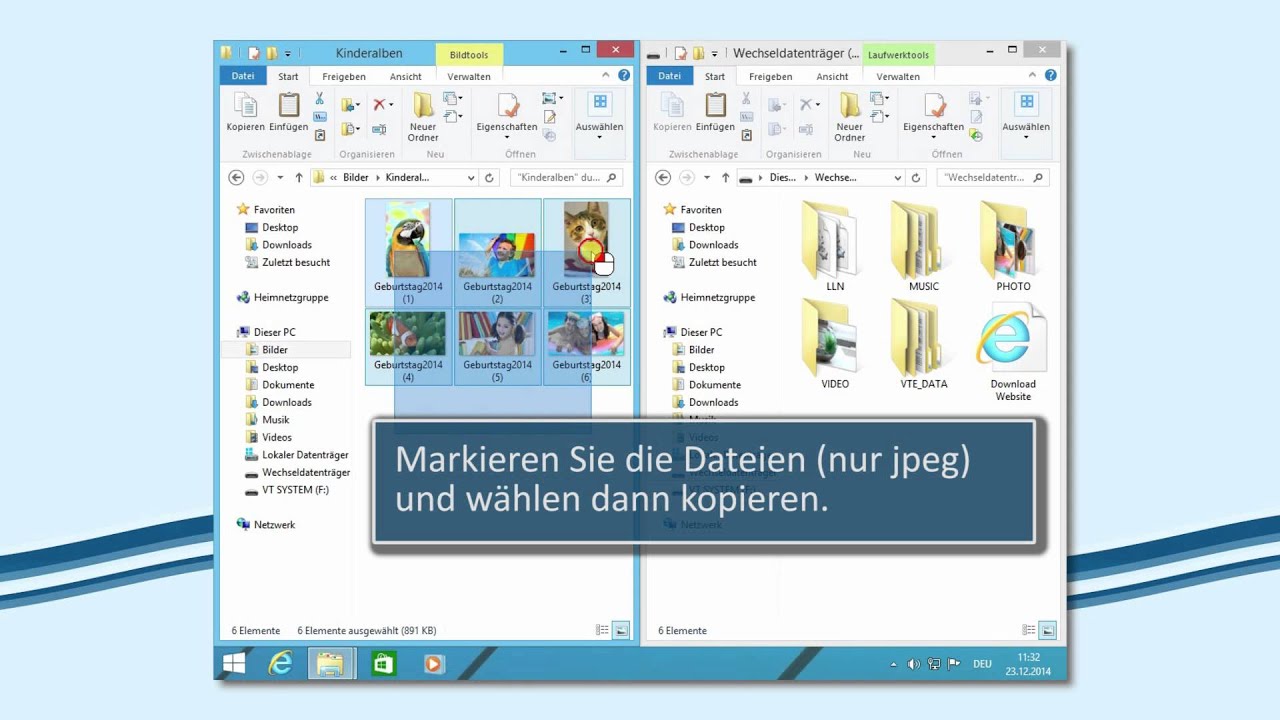
Task: Open Easy access dropdown in Kinderalben ribbon
Action: (x=453, y=117)
